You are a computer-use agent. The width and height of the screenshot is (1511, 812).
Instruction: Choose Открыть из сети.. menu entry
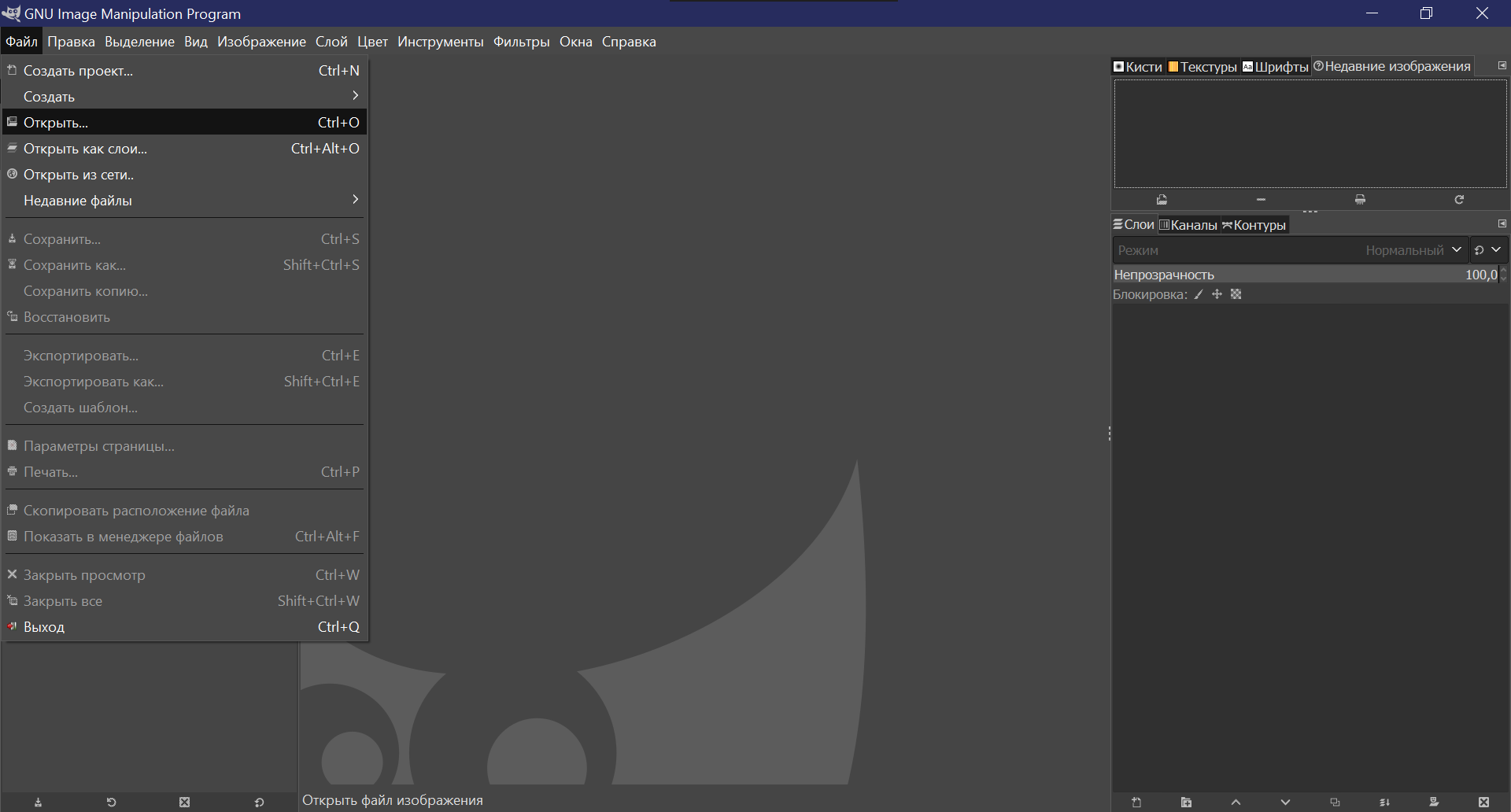tap(184, 174)
